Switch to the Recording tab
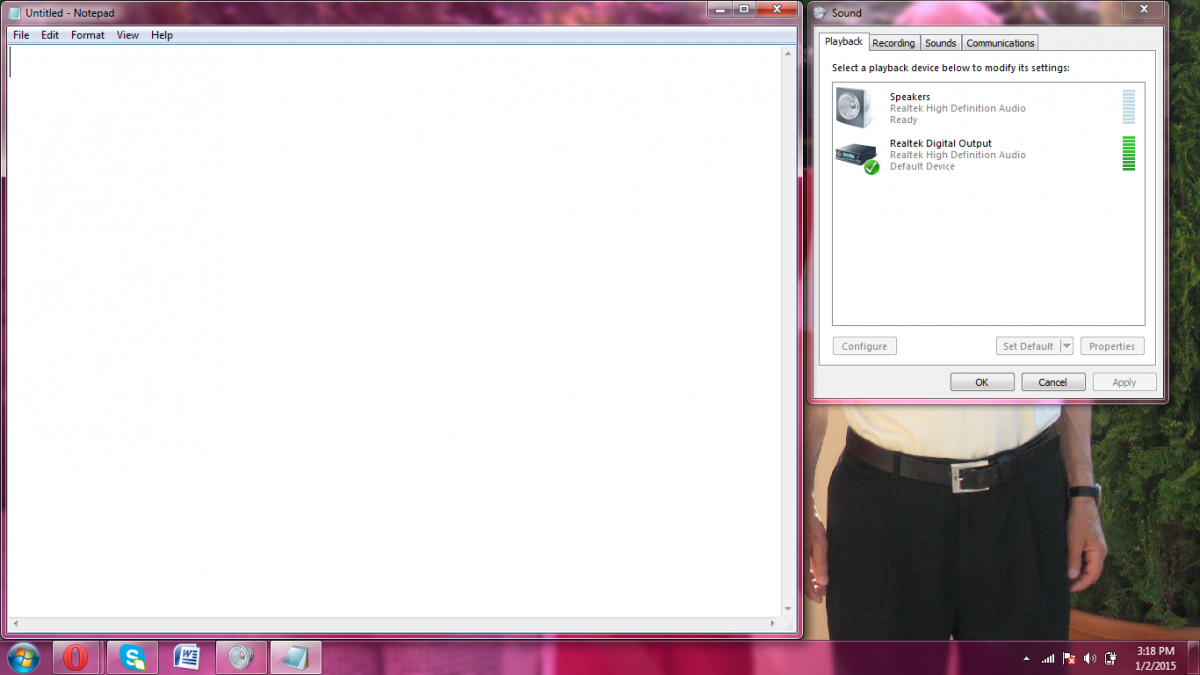1200x675 pixels. pos(893,43)
